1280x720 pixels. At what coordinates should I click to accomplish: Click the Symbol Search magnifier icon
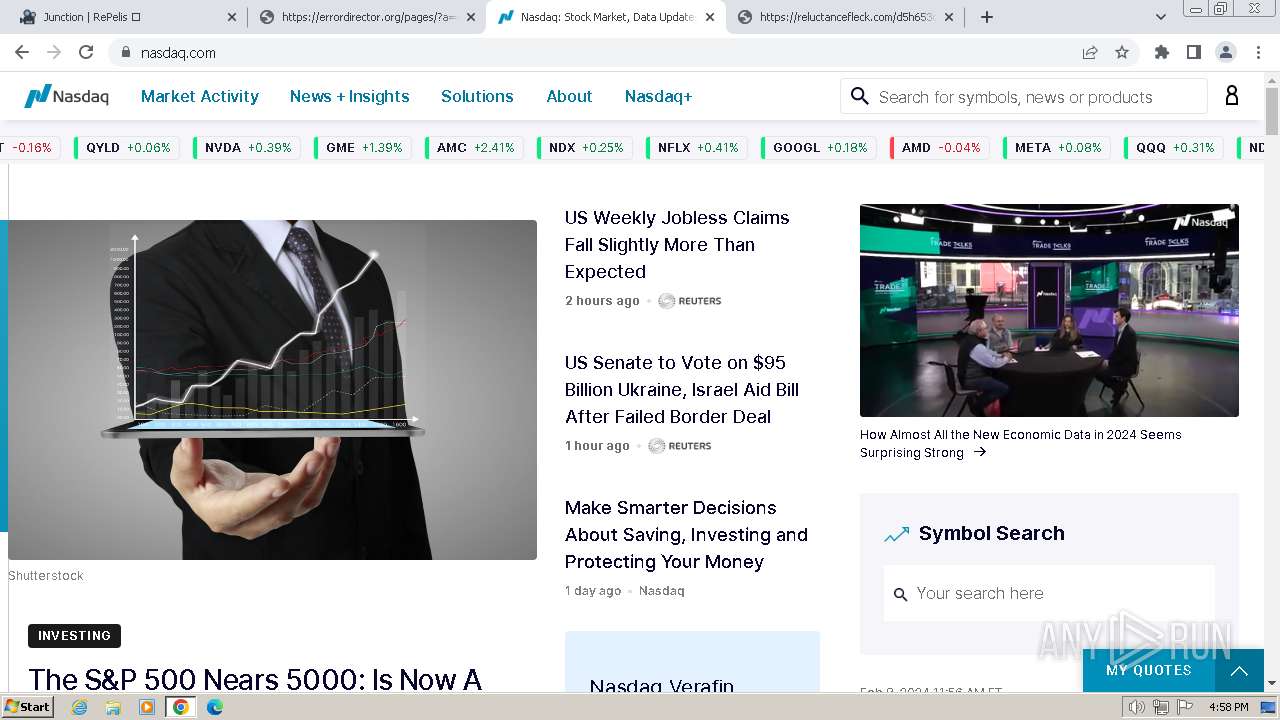[900, 594]
